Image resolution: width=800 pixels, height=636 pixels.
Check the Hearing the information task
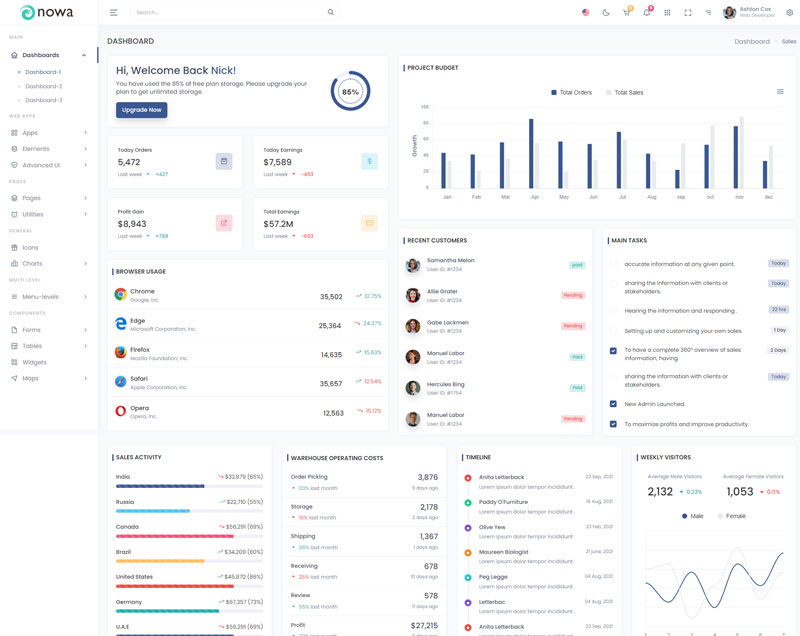point(613,311)
